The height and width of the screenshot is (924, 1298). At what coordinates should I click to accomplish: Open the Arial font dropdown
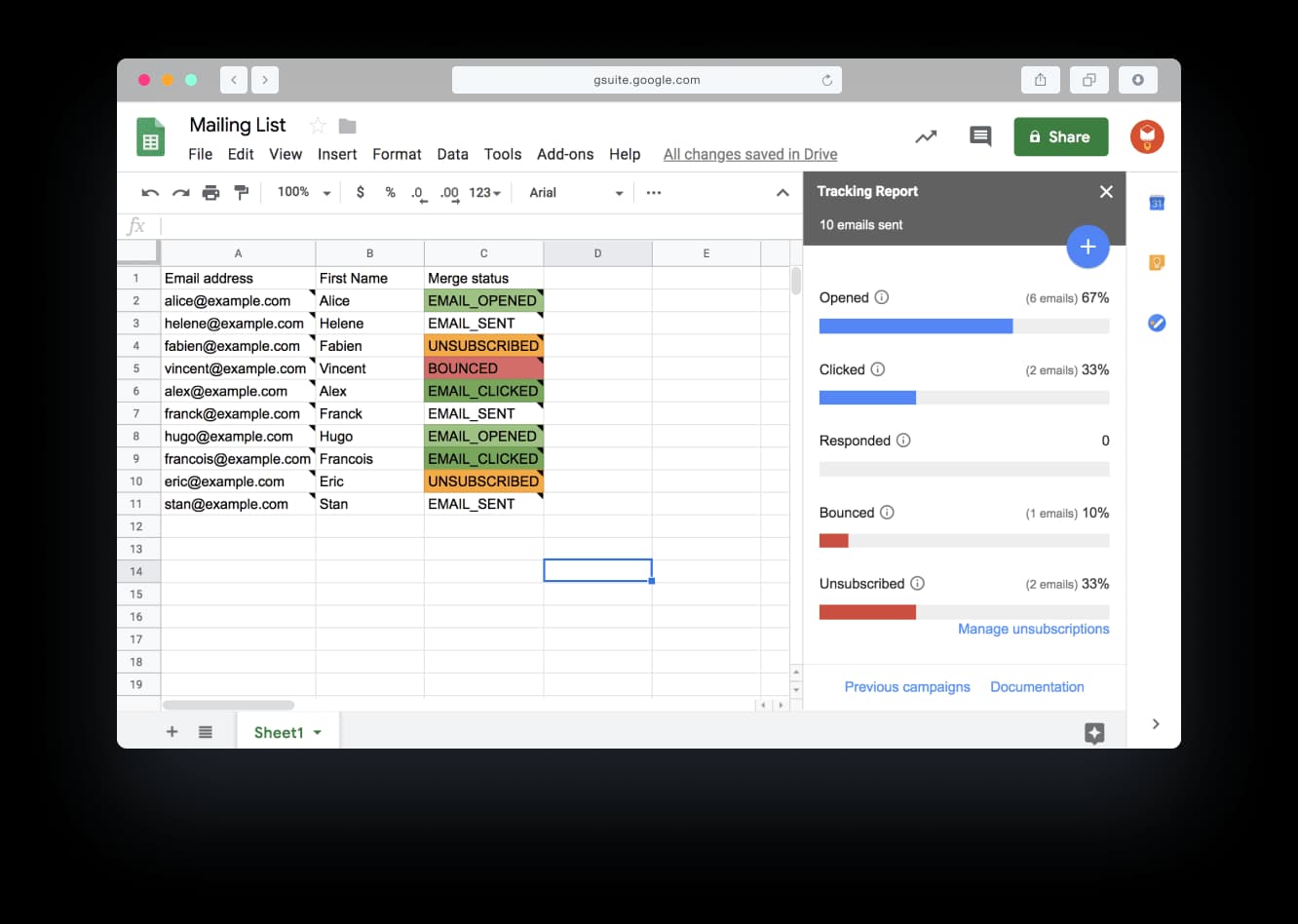click(x=575, y=193)
